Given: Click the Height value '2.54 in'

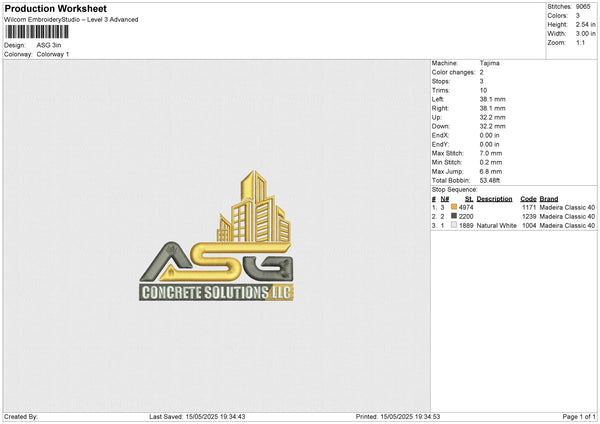Looking at the screenshot, I should click(x=585, y=24).
